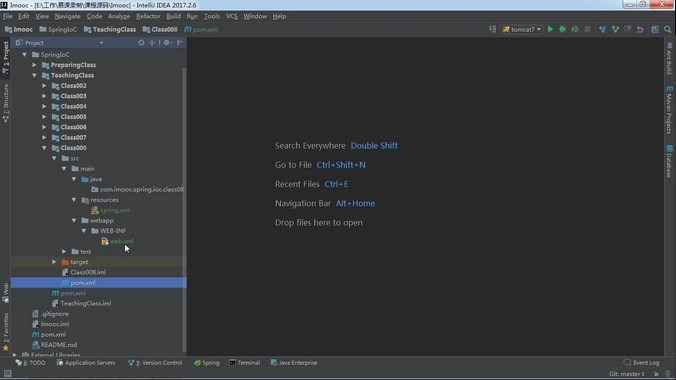Open Project Structure icon in toolbar
Image resolution: width=676 pixels, height=380 pixels.
tap(655, 29)
